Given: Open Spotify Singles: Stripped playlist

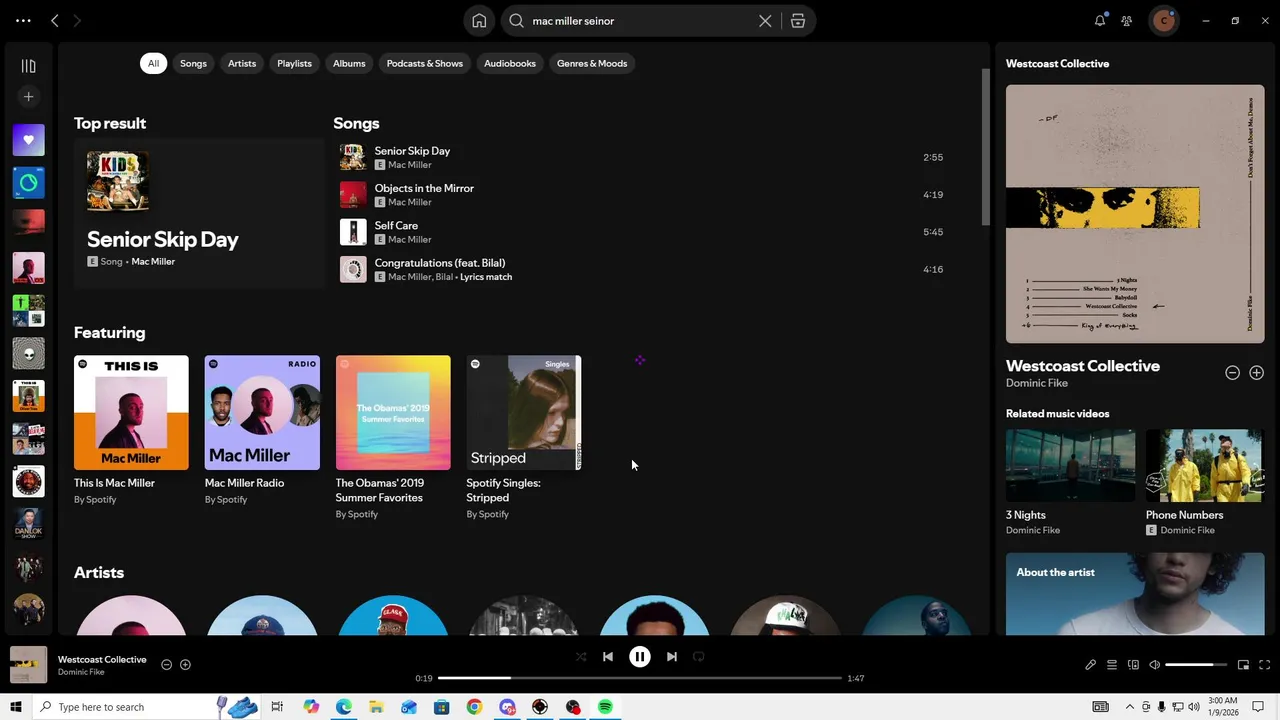Looking at the screenshot, I should pos(524,435).
